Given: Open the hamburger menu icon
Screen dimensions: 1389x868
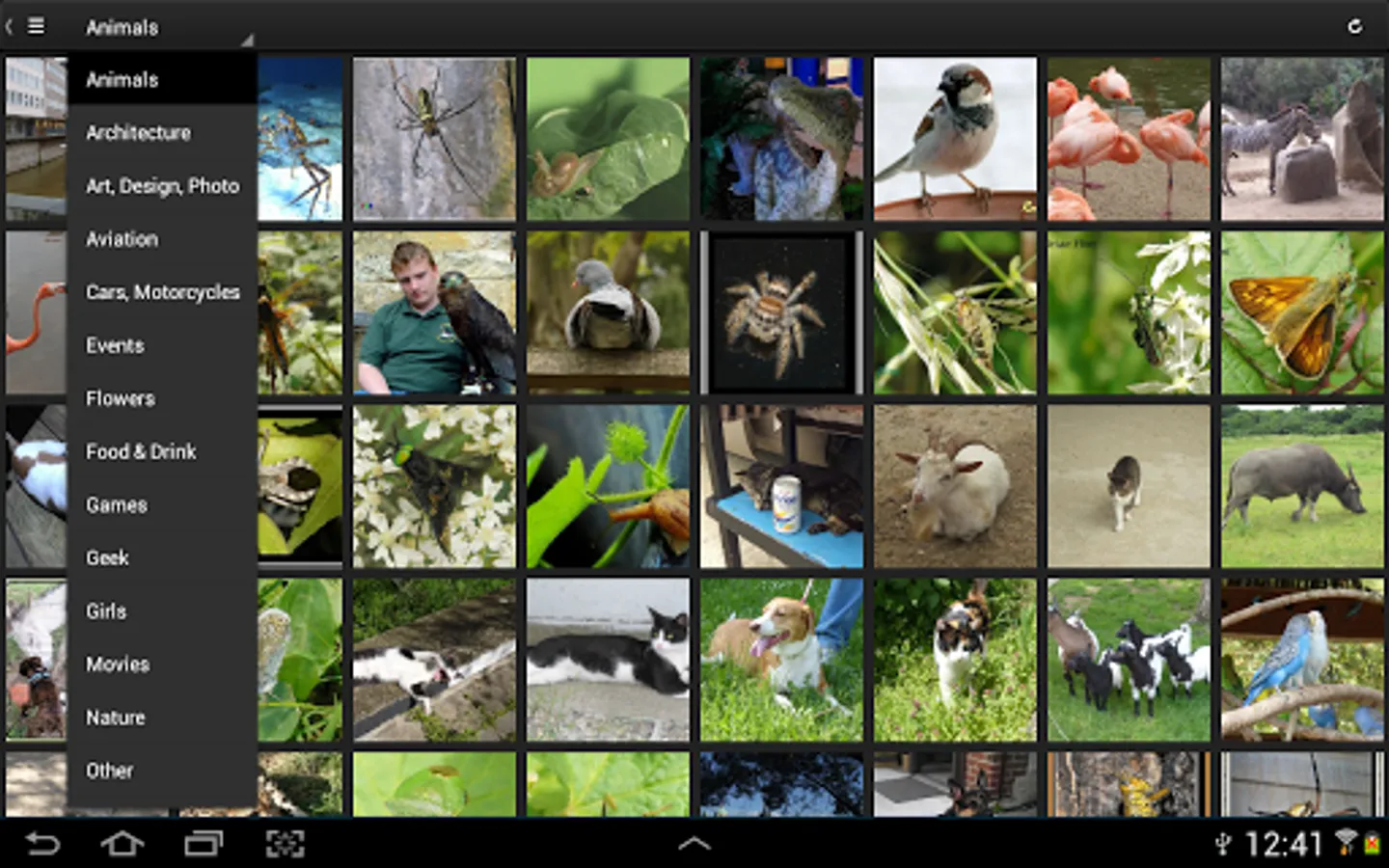Looking at the screenshot, I should click(x=36, y=26).
